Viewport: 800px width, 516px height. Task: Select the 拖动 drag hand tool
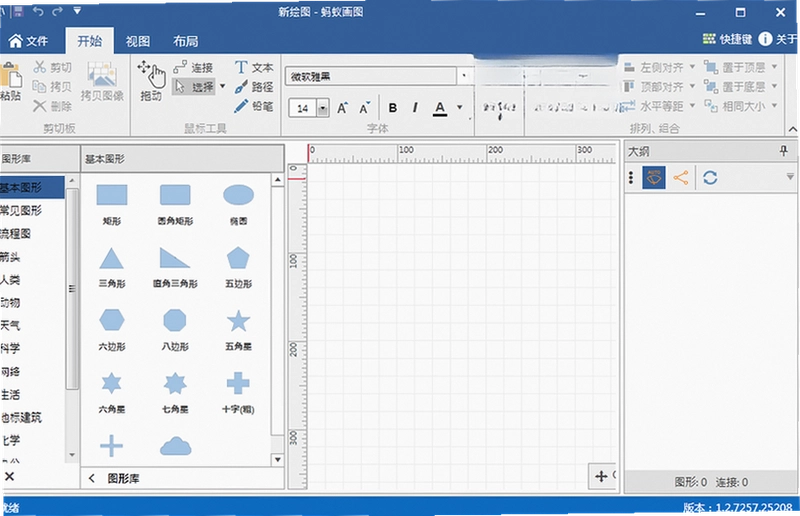152,81
